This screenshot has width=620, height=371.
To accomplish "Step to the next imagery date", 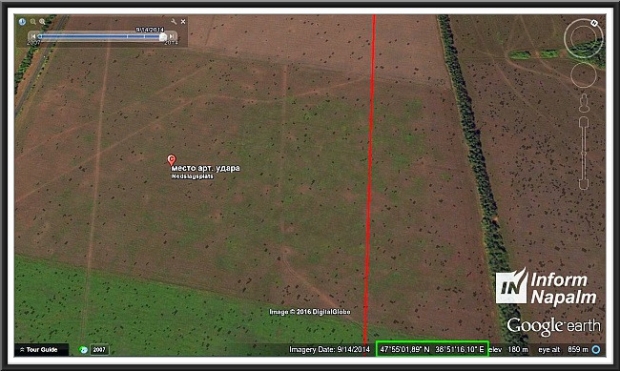I will click(171, 36).
